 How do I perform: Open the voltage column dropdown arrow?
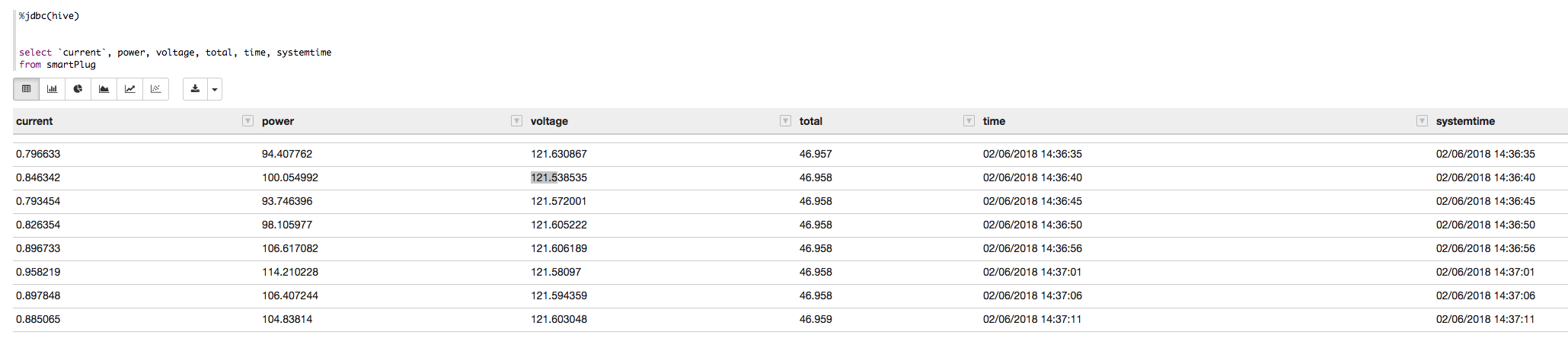click(x=785, y=121)
